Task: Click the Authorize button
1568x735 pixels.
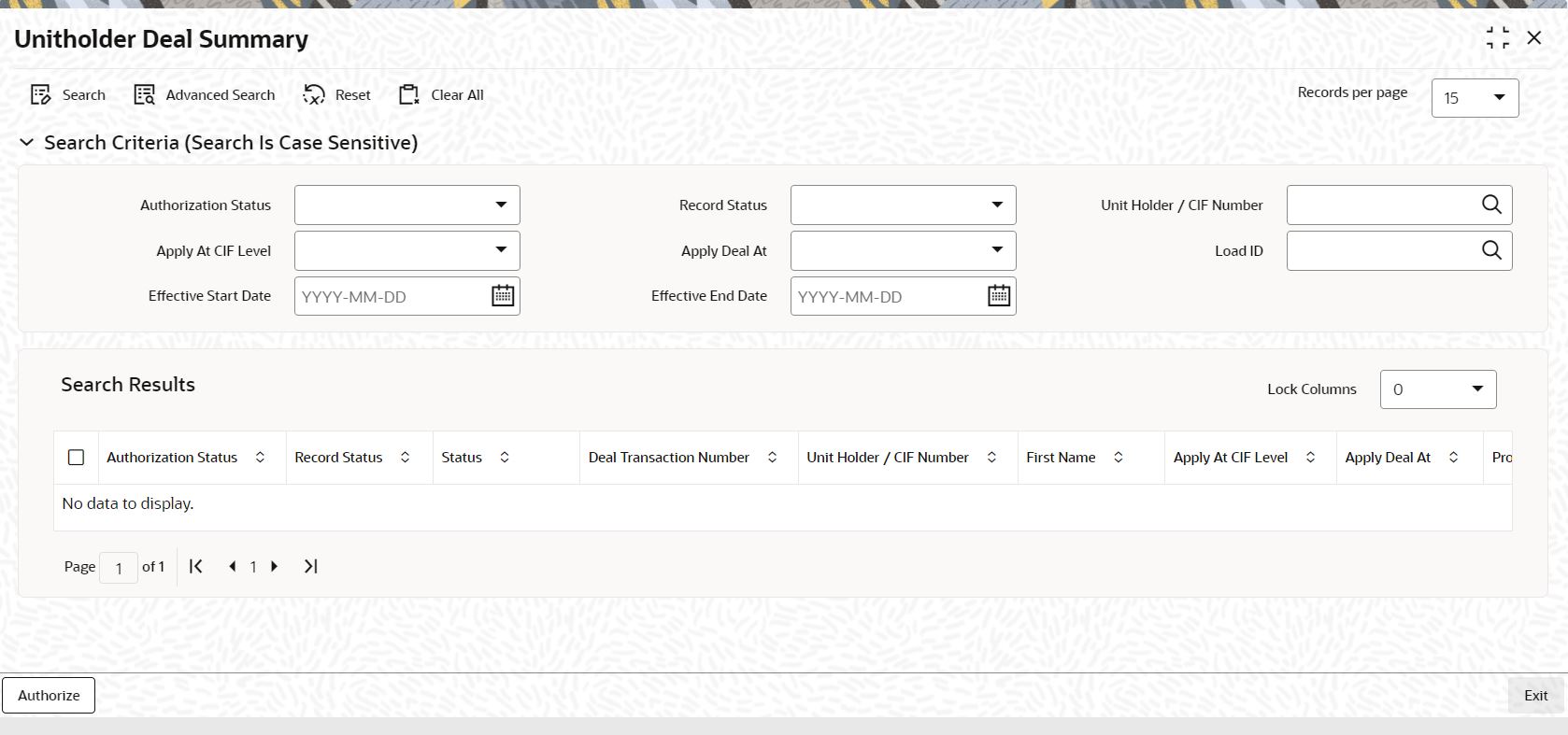Action: point(49,695)
